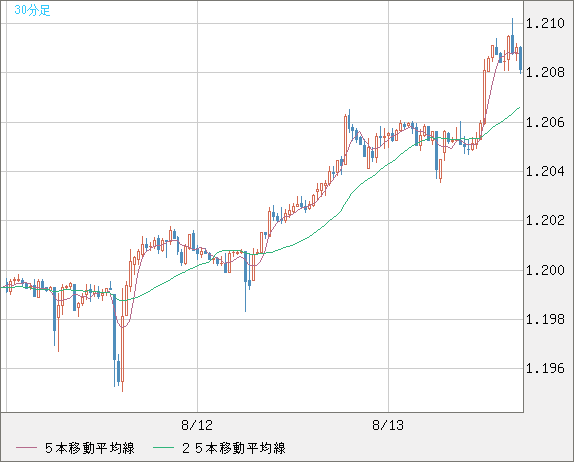
Task: Select the 1.210 price axis label
Action: point(545,23)
